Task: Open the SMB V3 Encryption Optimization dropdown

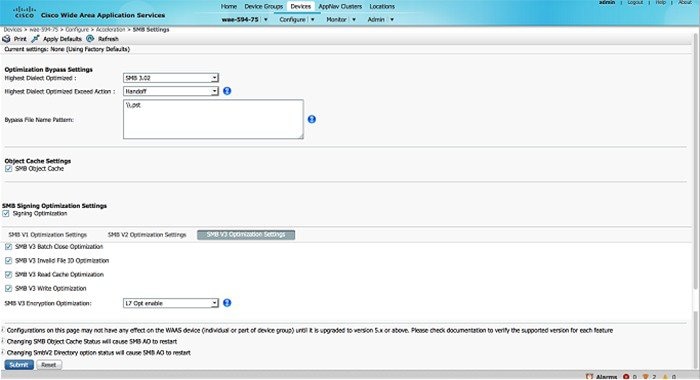Action: pos(171,303)
